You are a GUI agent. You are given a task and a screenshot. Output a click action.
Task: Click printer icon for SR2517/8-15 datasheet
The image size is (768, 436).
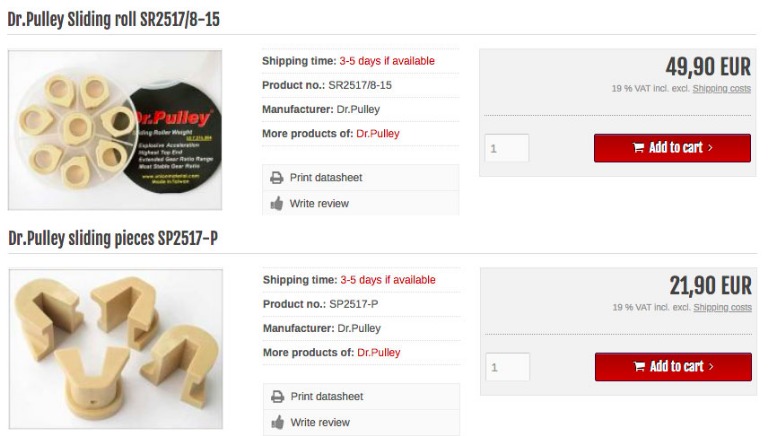[277, 178]
